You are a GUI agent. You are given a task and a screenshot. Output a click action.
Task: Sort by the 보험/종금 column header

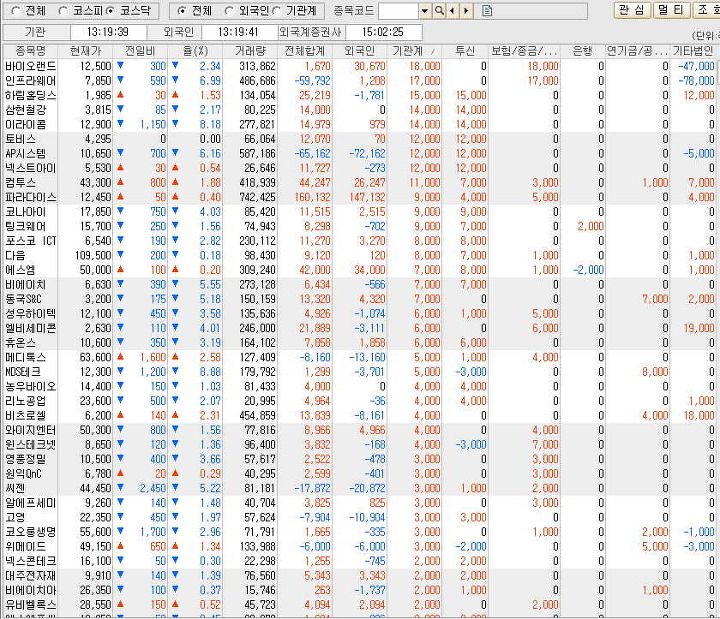point(524,51)
